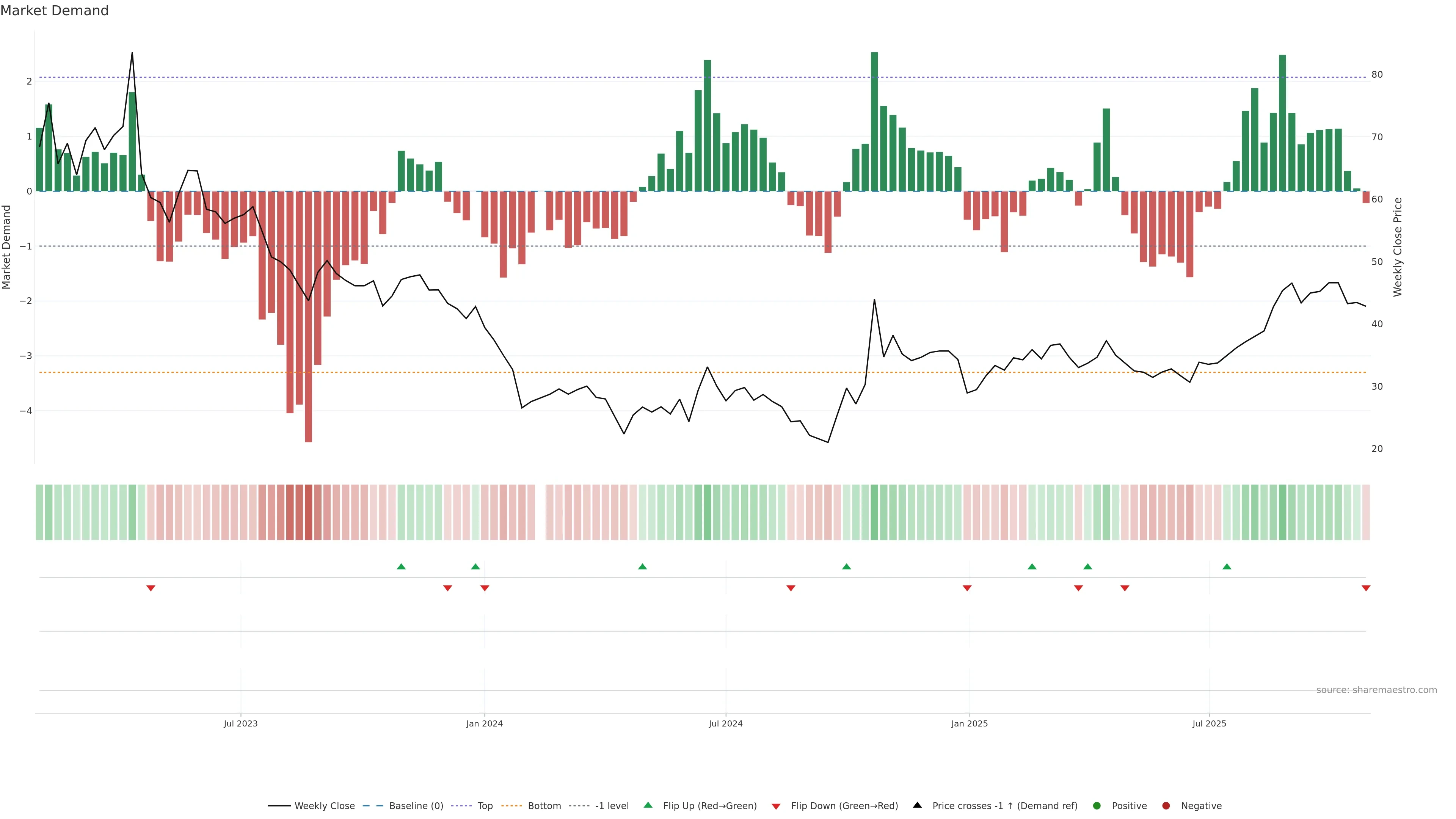Click the first green flip-up triangle marker
This screenshot has width=1456, height=819.
401,566
